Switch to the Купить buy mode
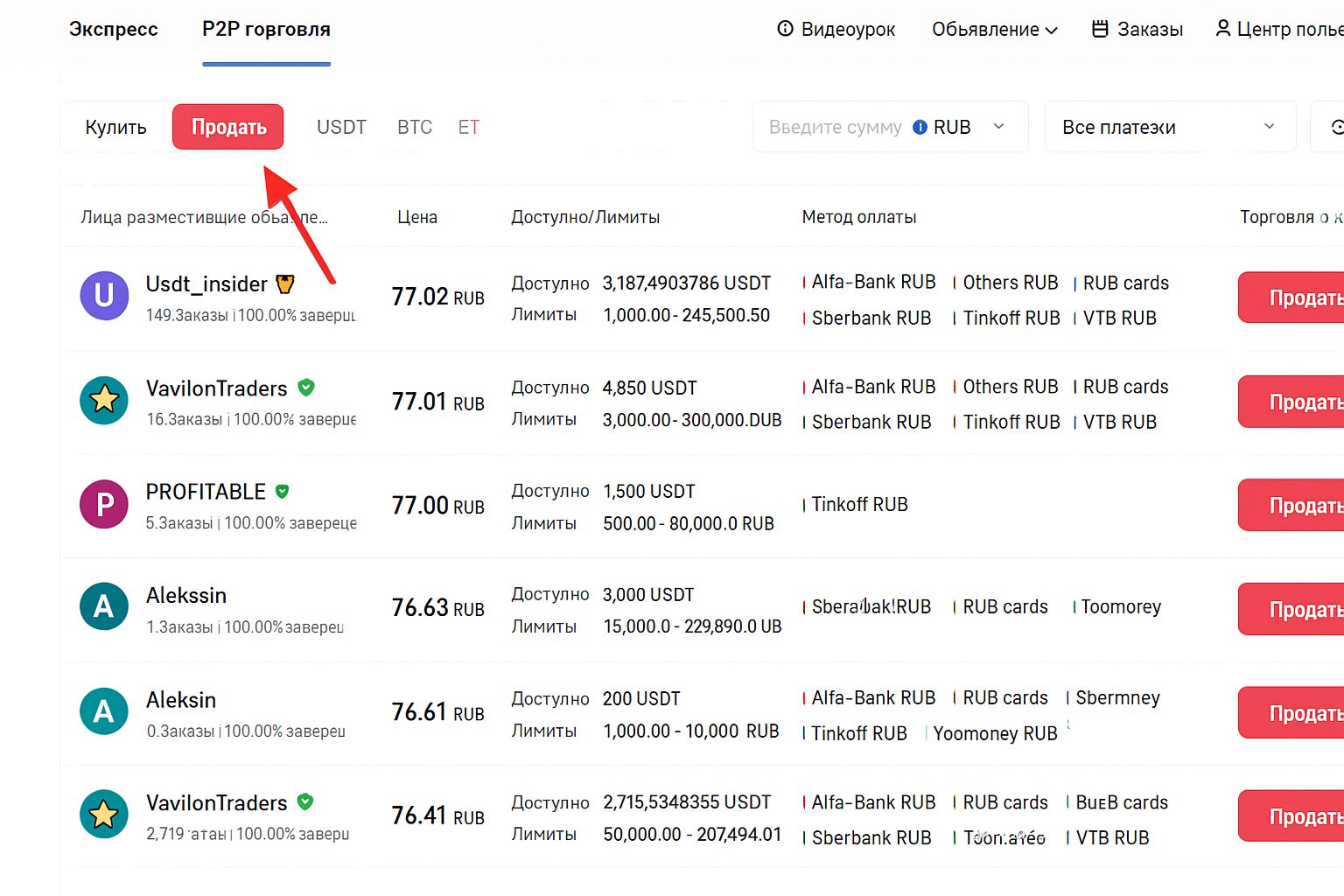Viewport: 1344px width, 896px height. tap(115, 127)
